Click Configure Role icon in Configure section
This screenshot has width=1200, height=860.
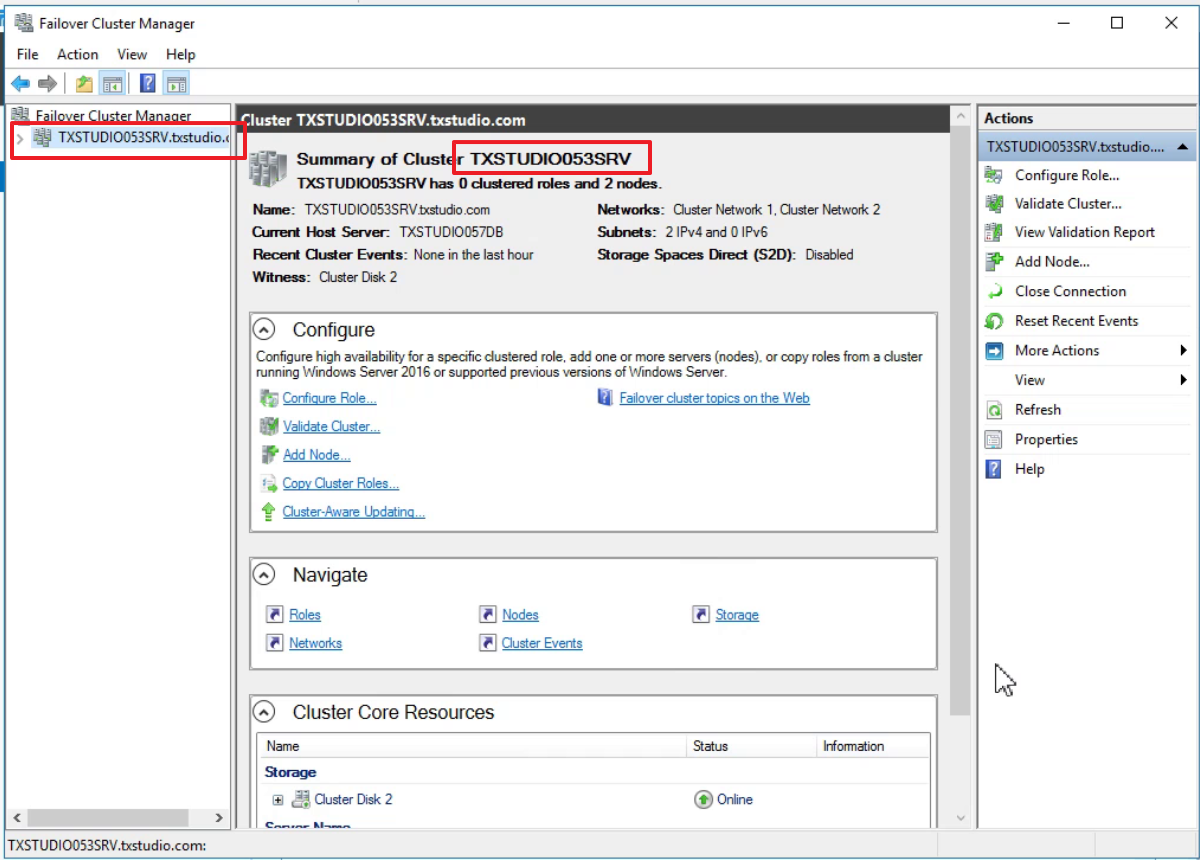(x=269, y=398)
